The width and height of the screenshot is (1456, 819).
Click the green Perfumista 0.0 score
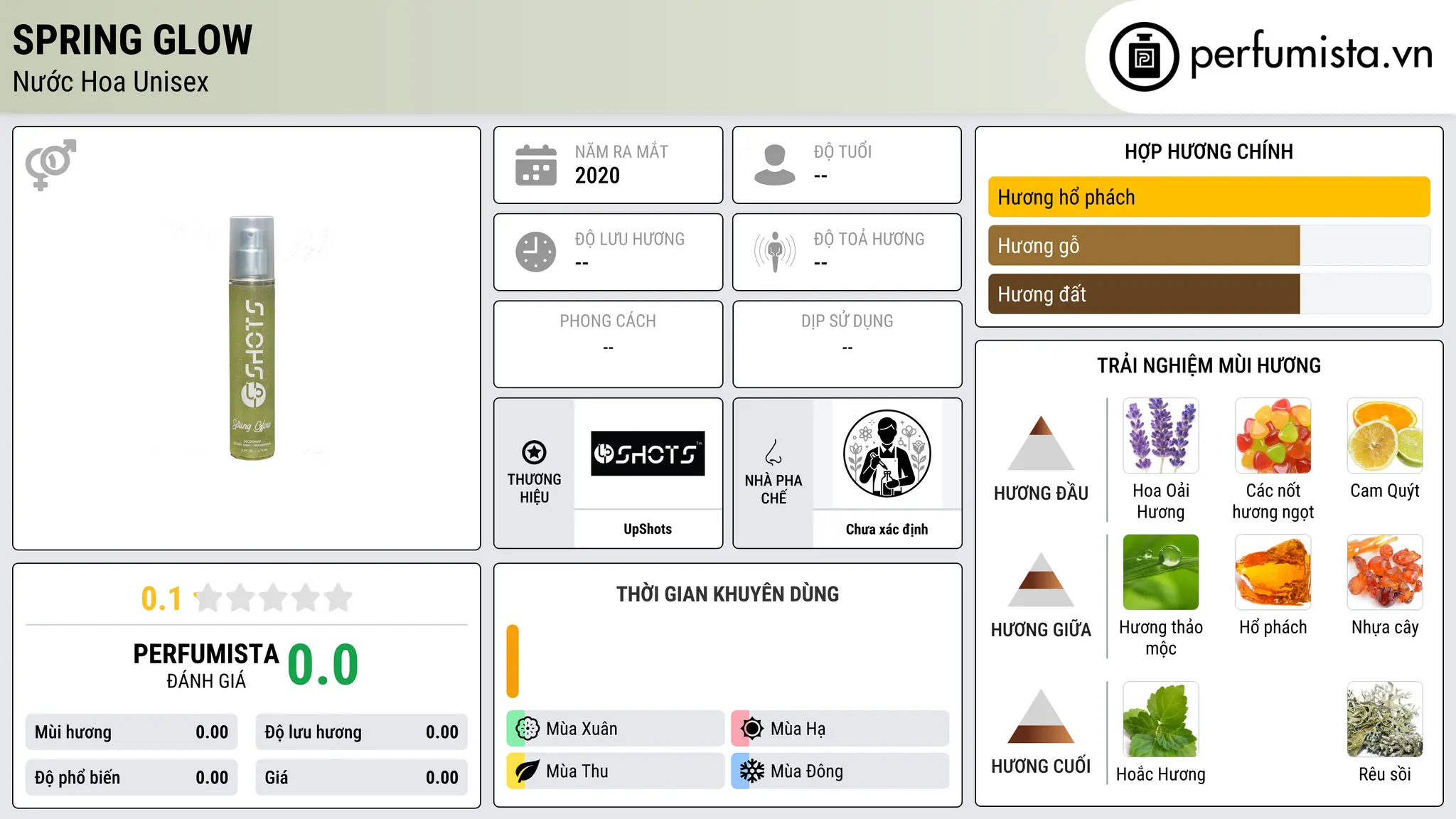(x=323, y=664)
